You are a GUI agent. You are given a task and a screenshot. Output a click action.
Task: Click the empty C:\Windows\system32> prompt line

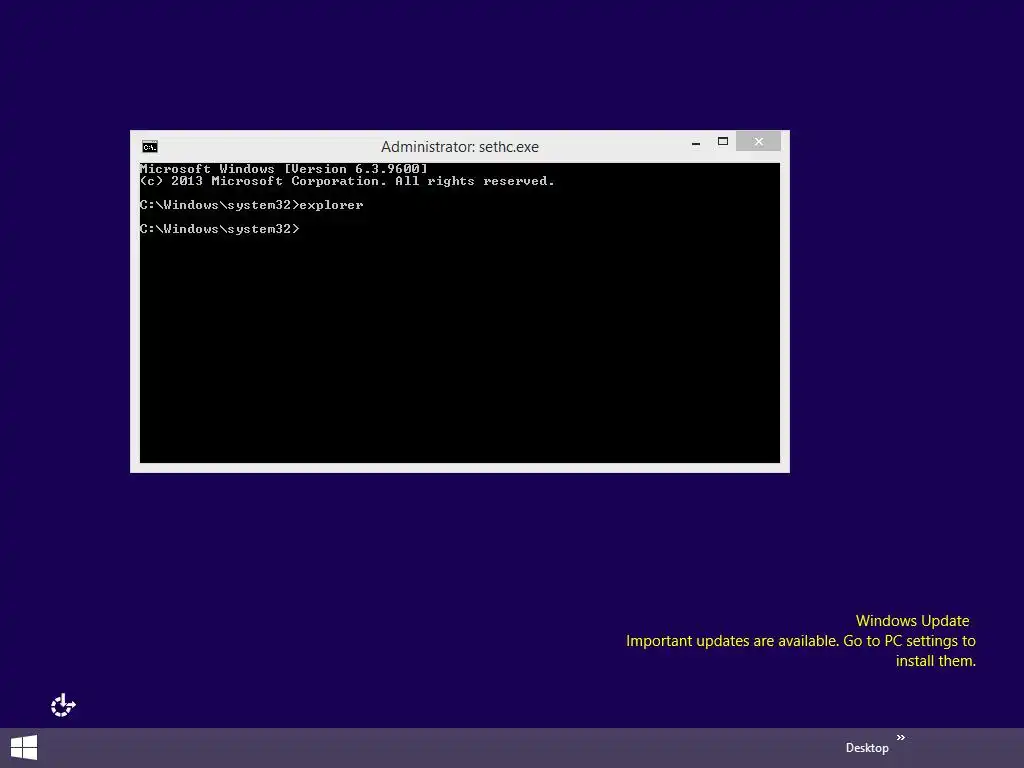coord(219,229)
